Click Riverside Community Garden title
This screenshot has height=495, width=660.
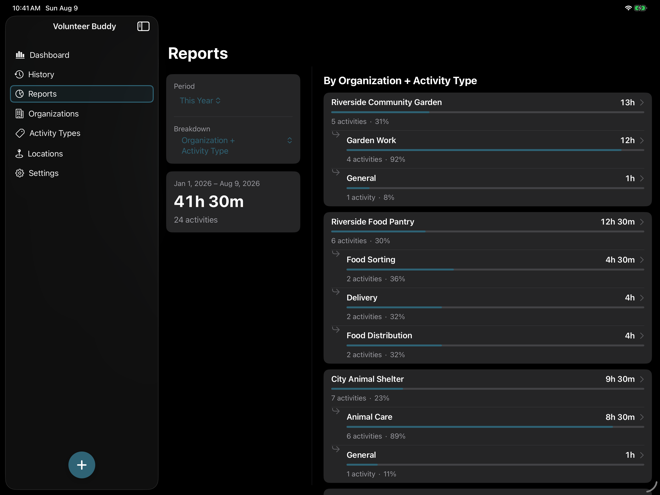[x=386, y=102]
